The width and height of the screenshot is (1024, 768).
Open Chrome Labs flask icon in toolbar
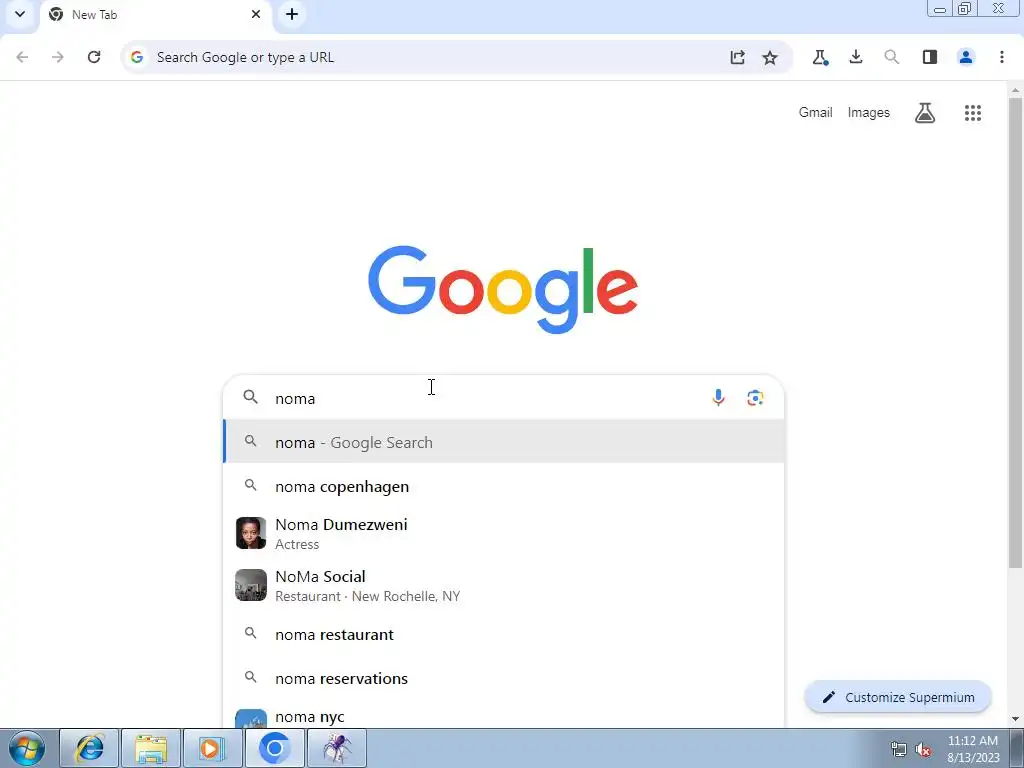tap(820, 57)
